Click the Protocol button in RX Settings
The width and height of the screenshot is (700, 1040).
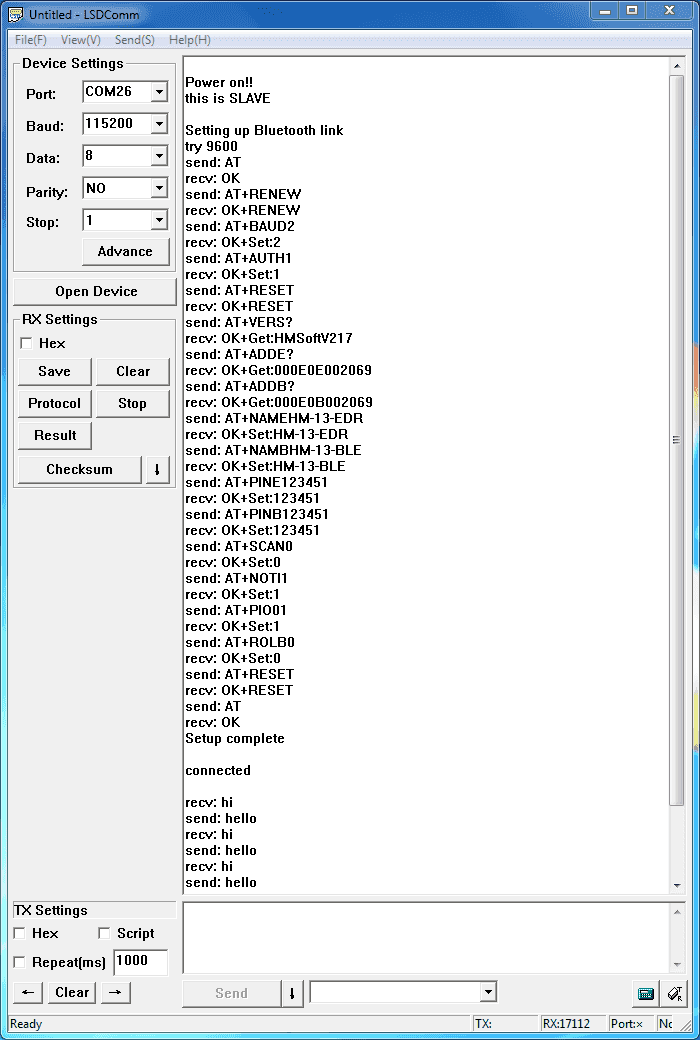(x=54, y=403)
